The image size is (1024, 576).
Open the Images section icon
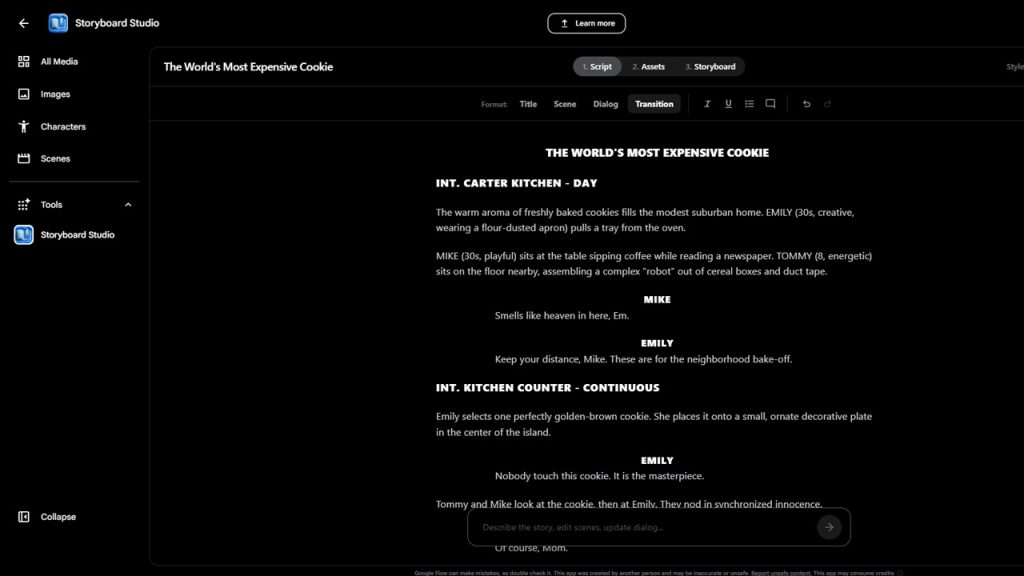(x=24, y=94)
